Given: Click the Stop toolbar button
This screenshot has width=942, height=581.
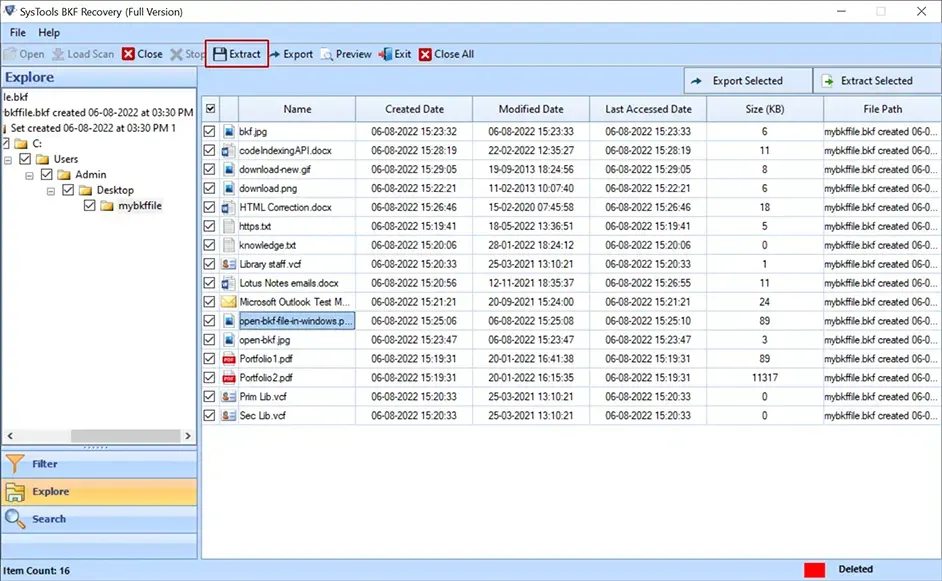Looking at the screenshot, I should 187,54.
